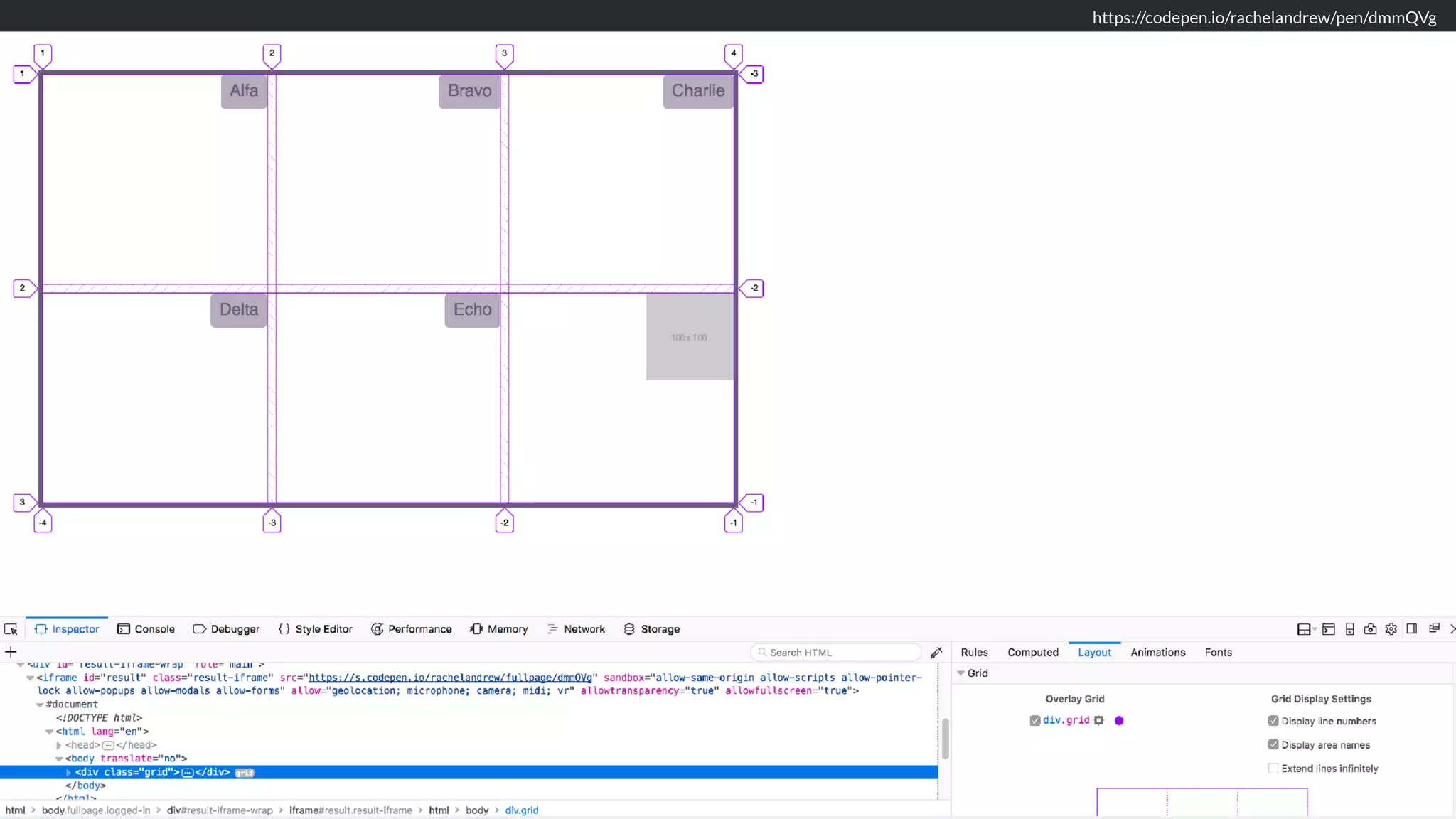Dock devtools to side of window
The height and width of the screenshot is (819, 1456).
pos(1412,629)
